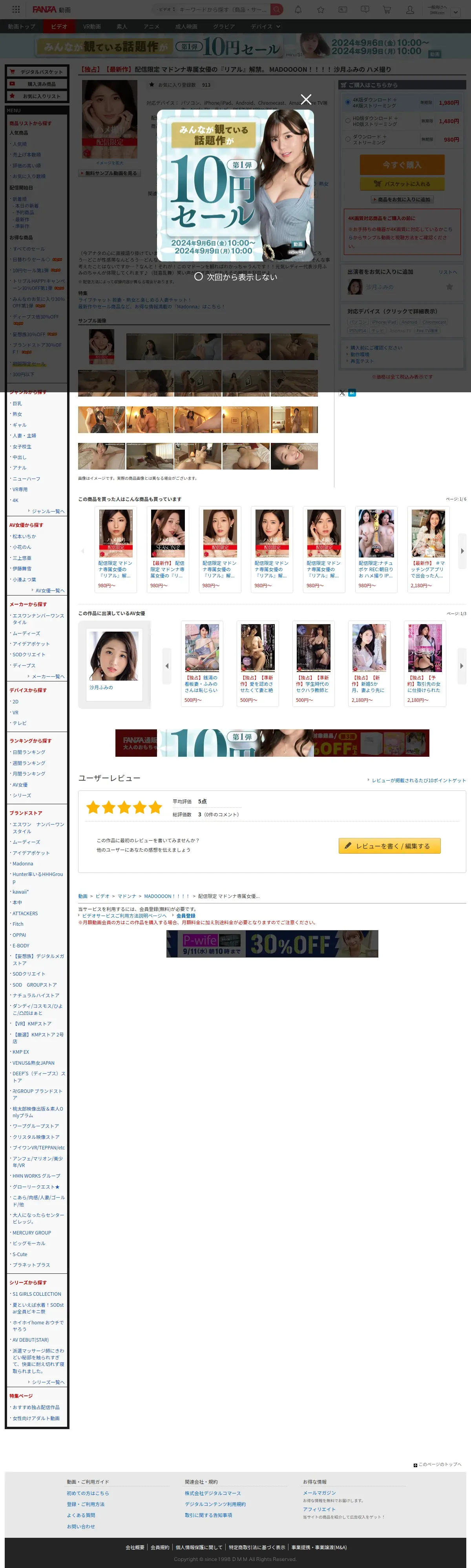Screen dimensions: 471x1568
Task: Open 松本いちか in the actress list
Action: click(24, 535)
